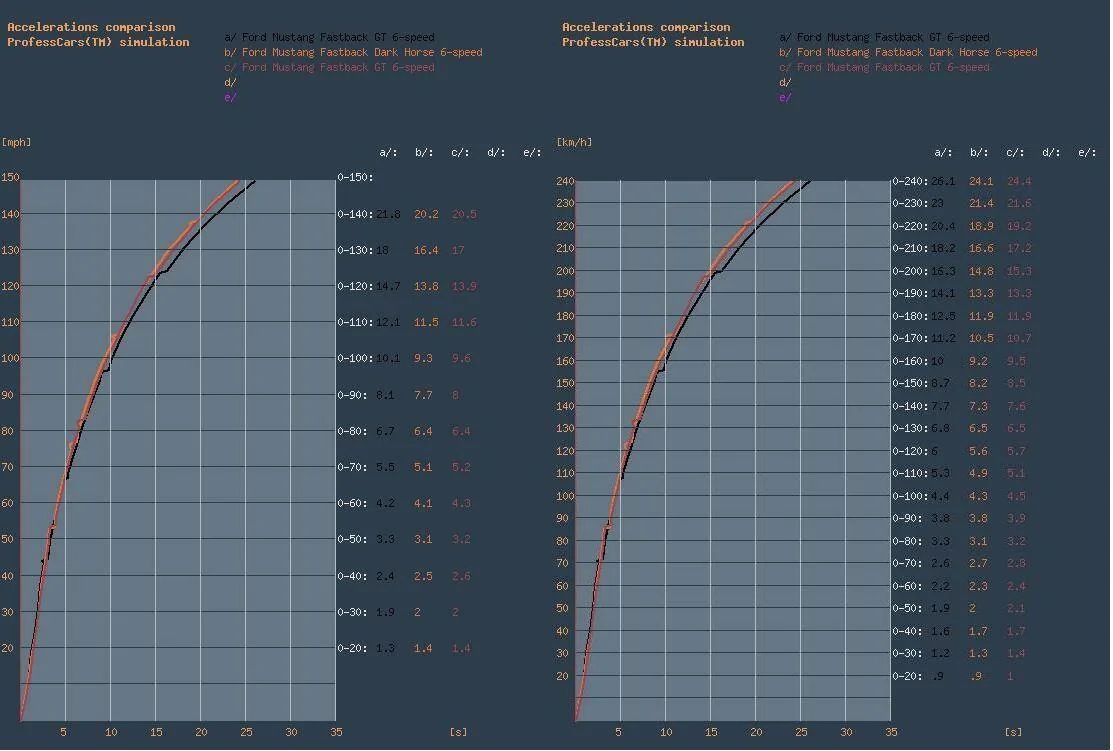
Task: Click value 14.1 in the 0-190 km/h row
Action: point(943,293)
